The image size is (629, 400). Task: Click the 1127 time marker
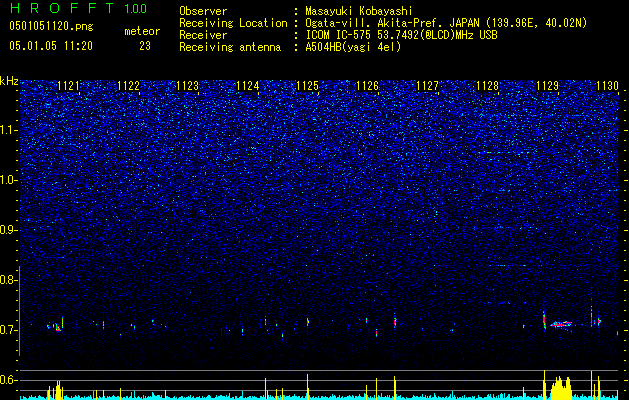coord(428,86)
